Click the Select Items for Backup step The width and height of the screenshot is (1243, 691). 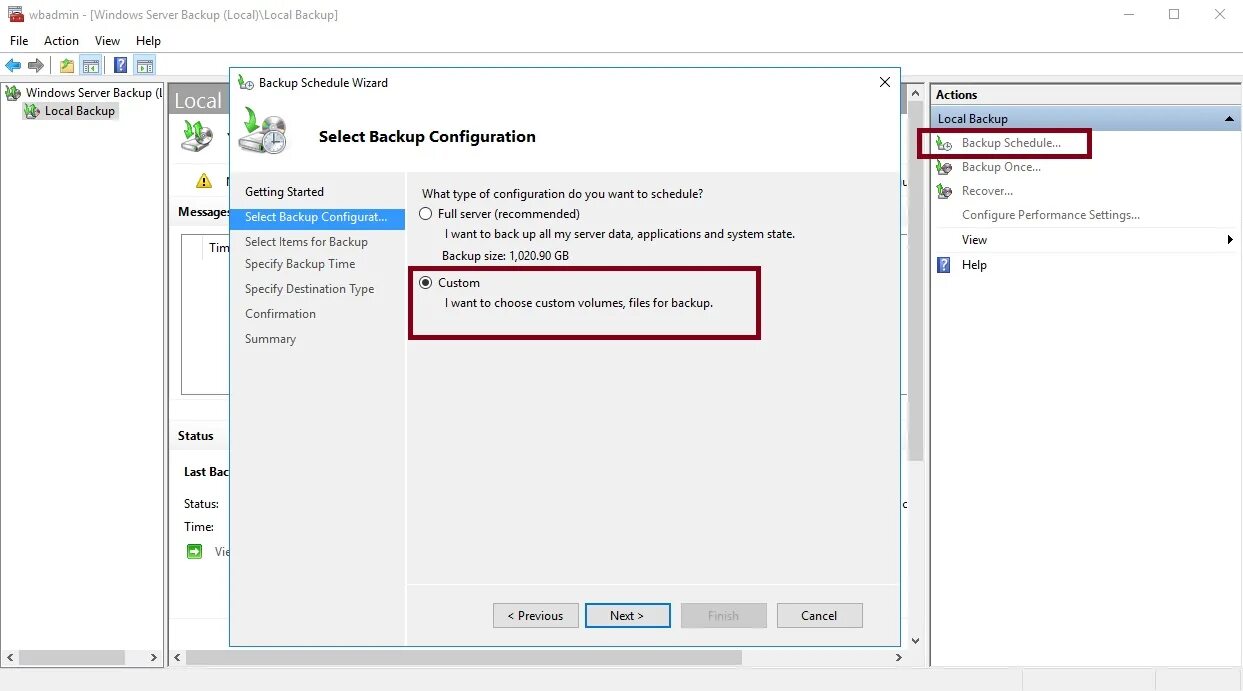[x=306, y=242]
